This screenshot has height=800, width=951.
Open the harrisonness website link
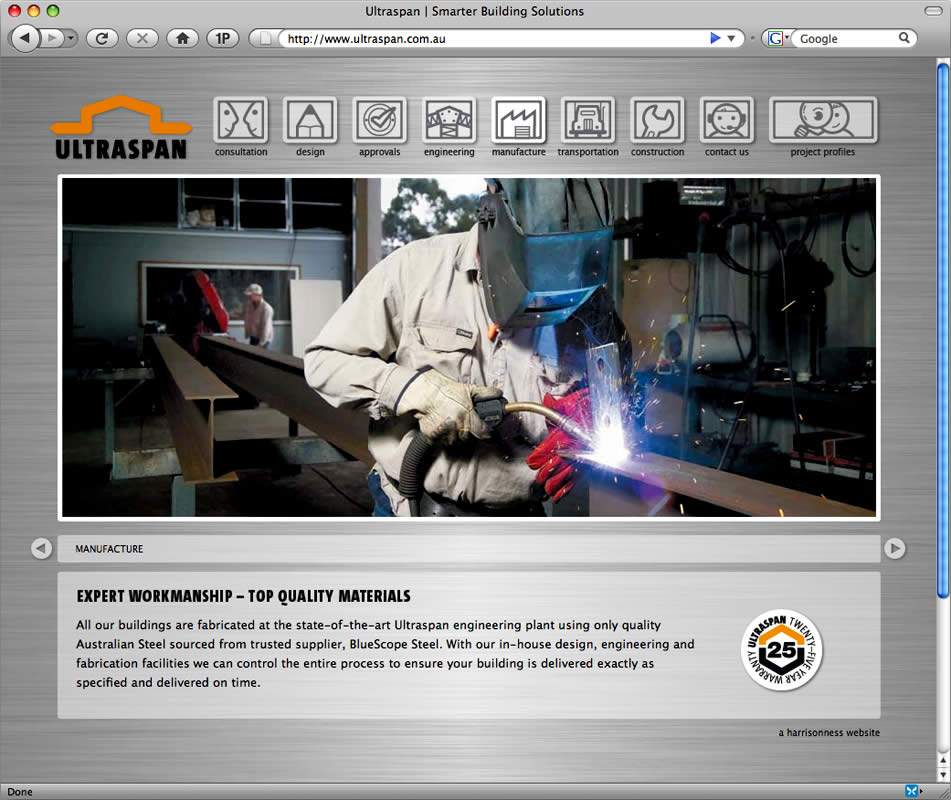click(828, 733)
